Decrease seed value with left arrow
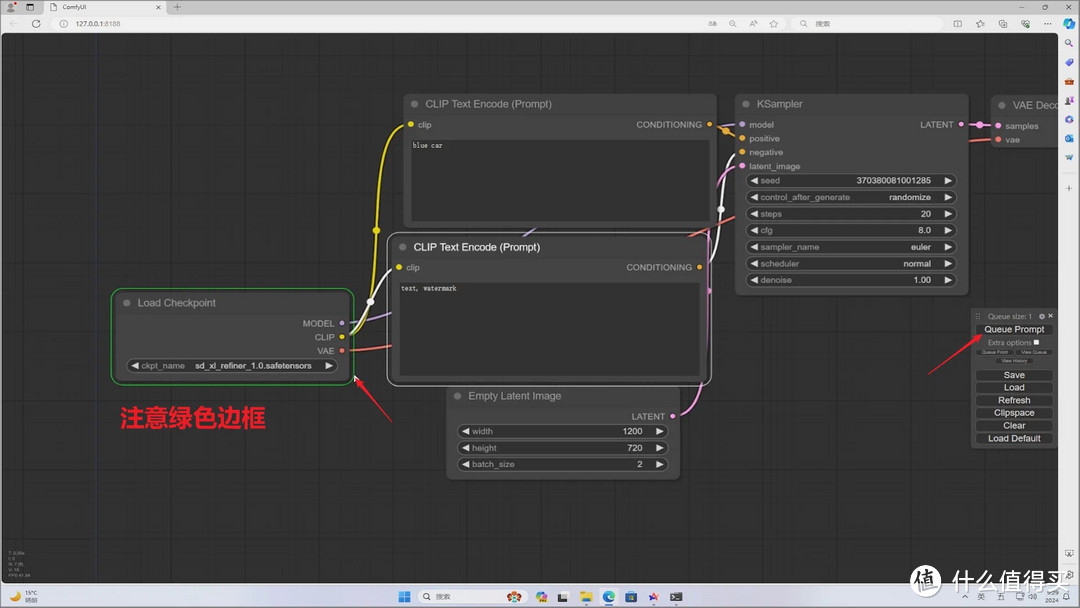Image resolution: width=1080 pixels, height=608 pixels. [754, 180]
